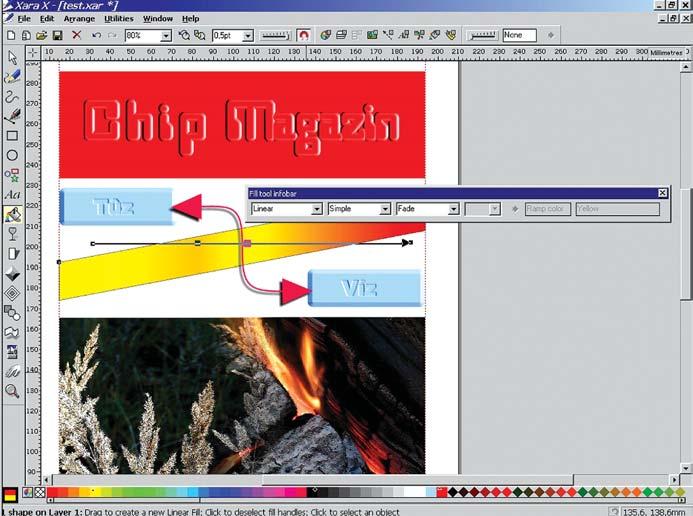
Task: Open the Simple fill tiling dropdown
Action: [x=385, y=209]
